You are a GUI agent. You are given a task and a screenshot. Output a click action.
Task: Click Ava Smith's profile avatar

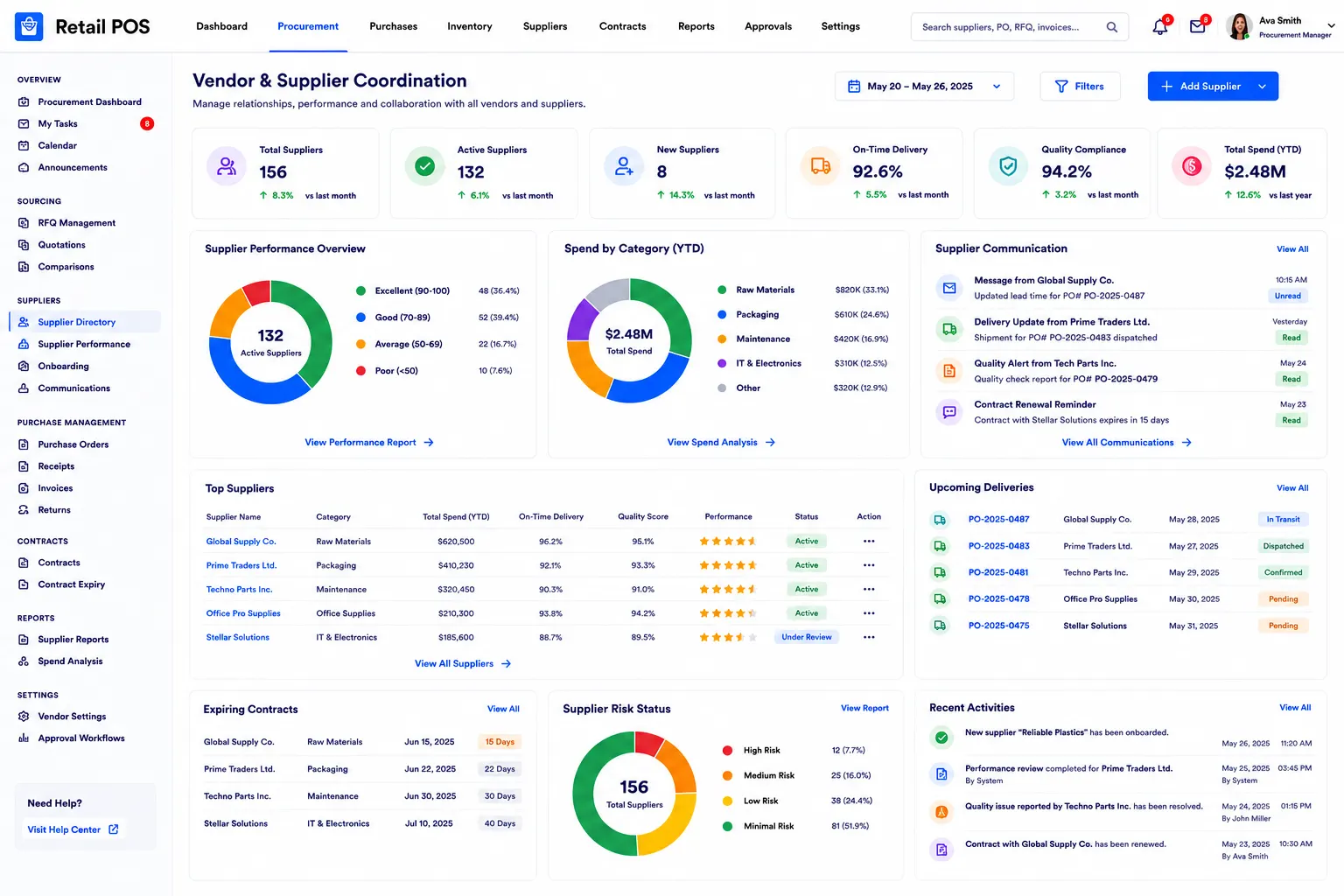pos(1239,27)
